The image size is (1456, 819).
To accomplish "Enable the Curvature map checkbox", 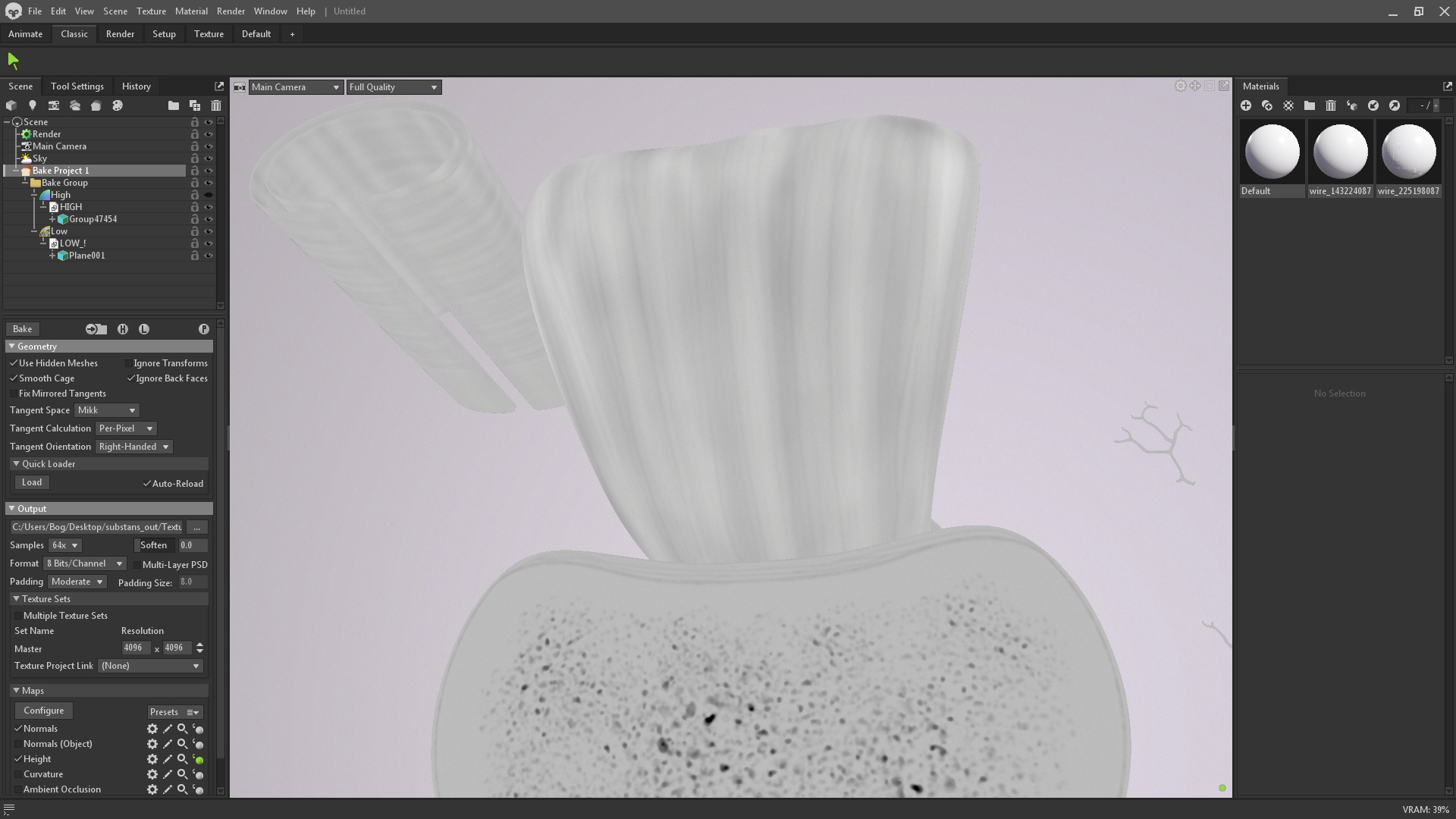I will [x=18, y=774].
